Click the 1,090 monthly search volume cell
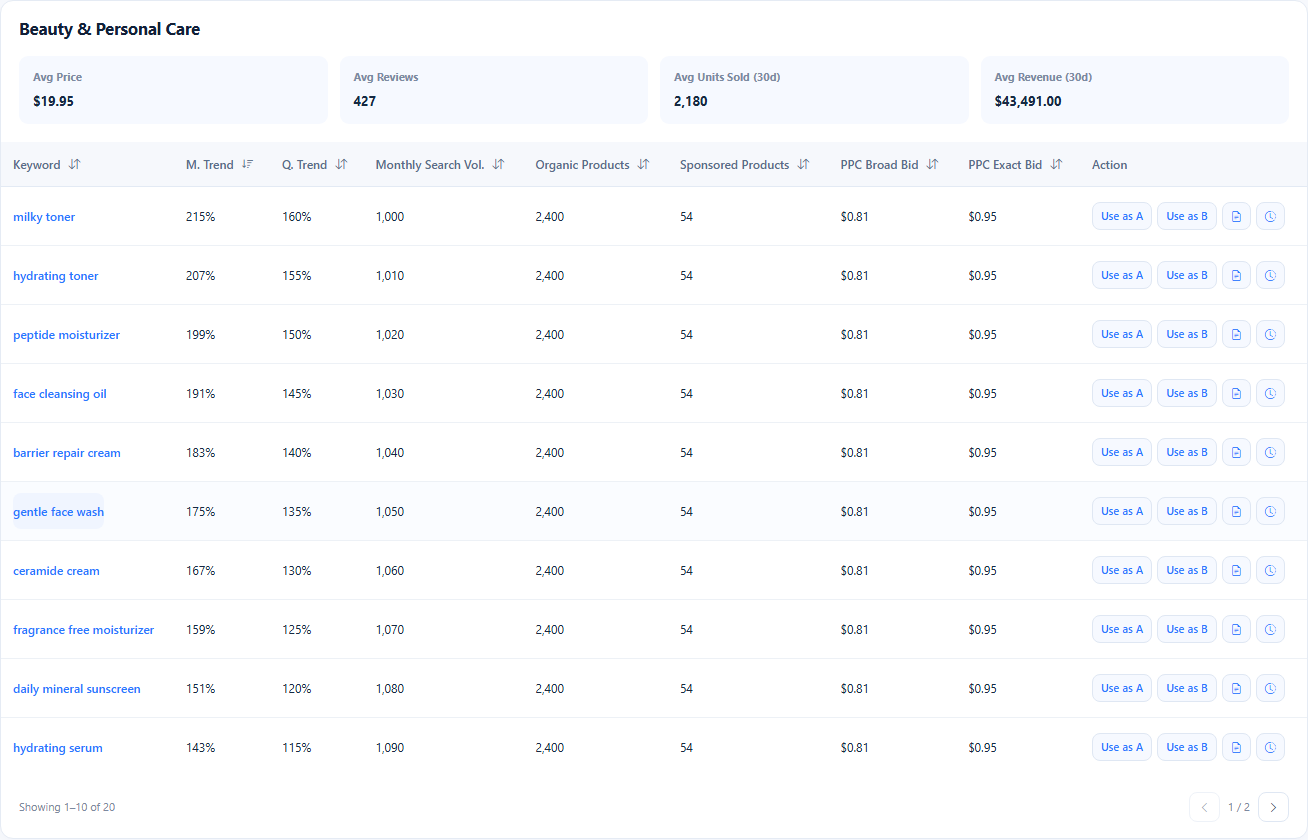 pos(390,748)
